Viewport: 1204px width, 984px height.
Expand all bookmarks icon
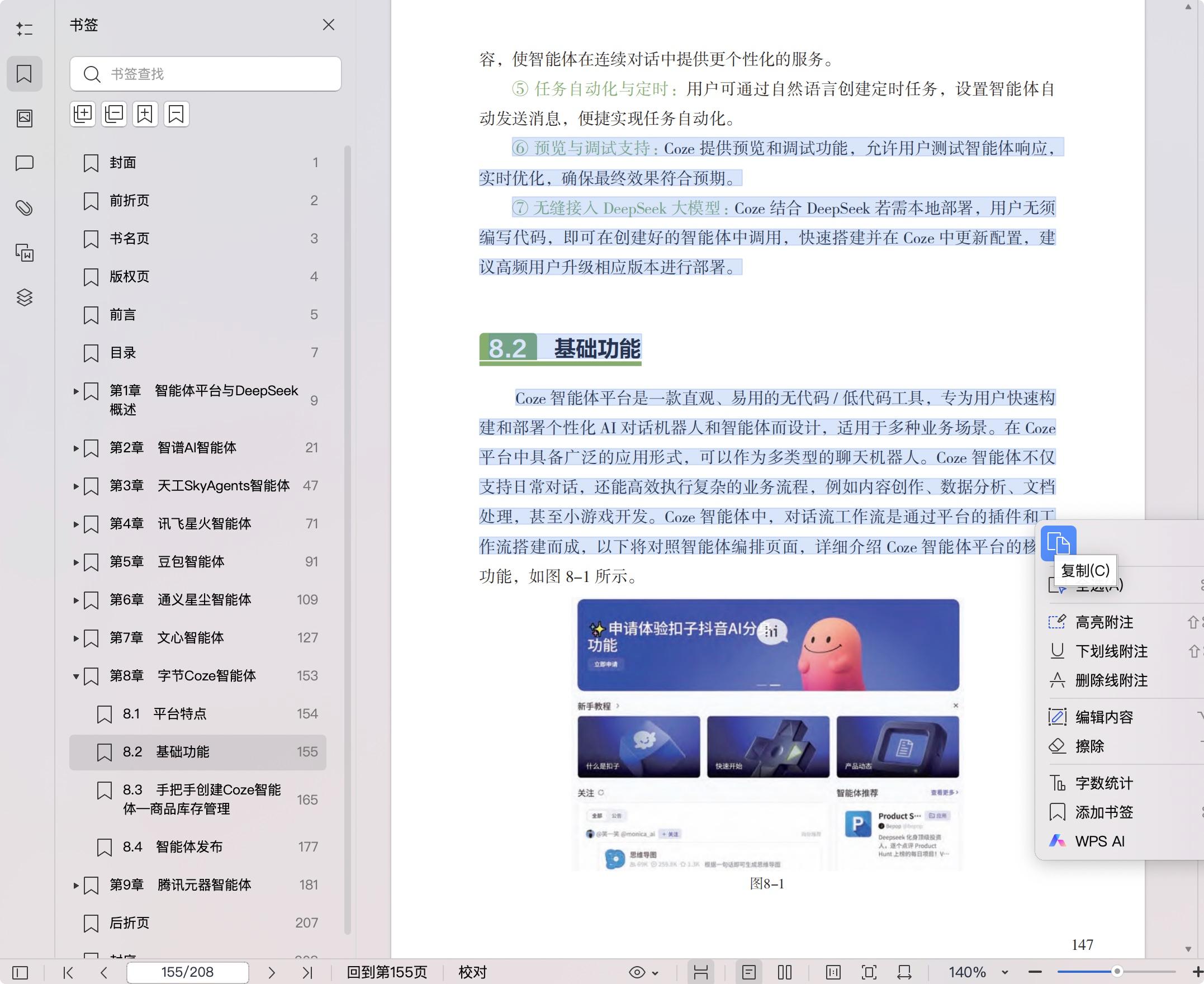tap(83, 115)
